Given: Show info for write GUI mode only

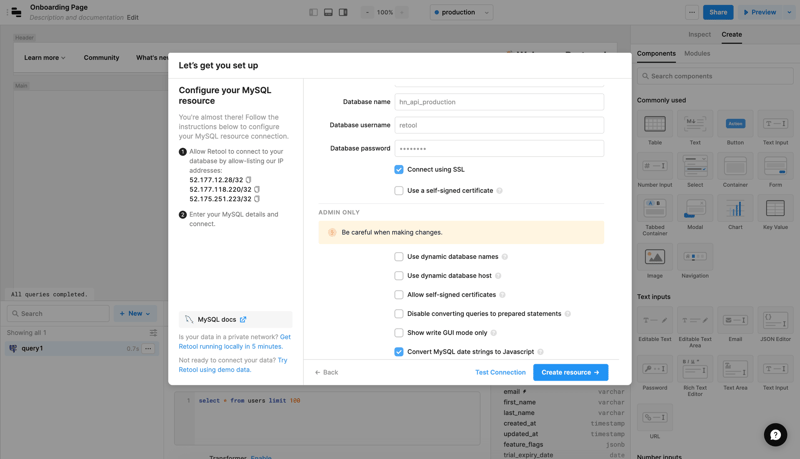Looking at the screenshot, I should click(x=493, y=333).
